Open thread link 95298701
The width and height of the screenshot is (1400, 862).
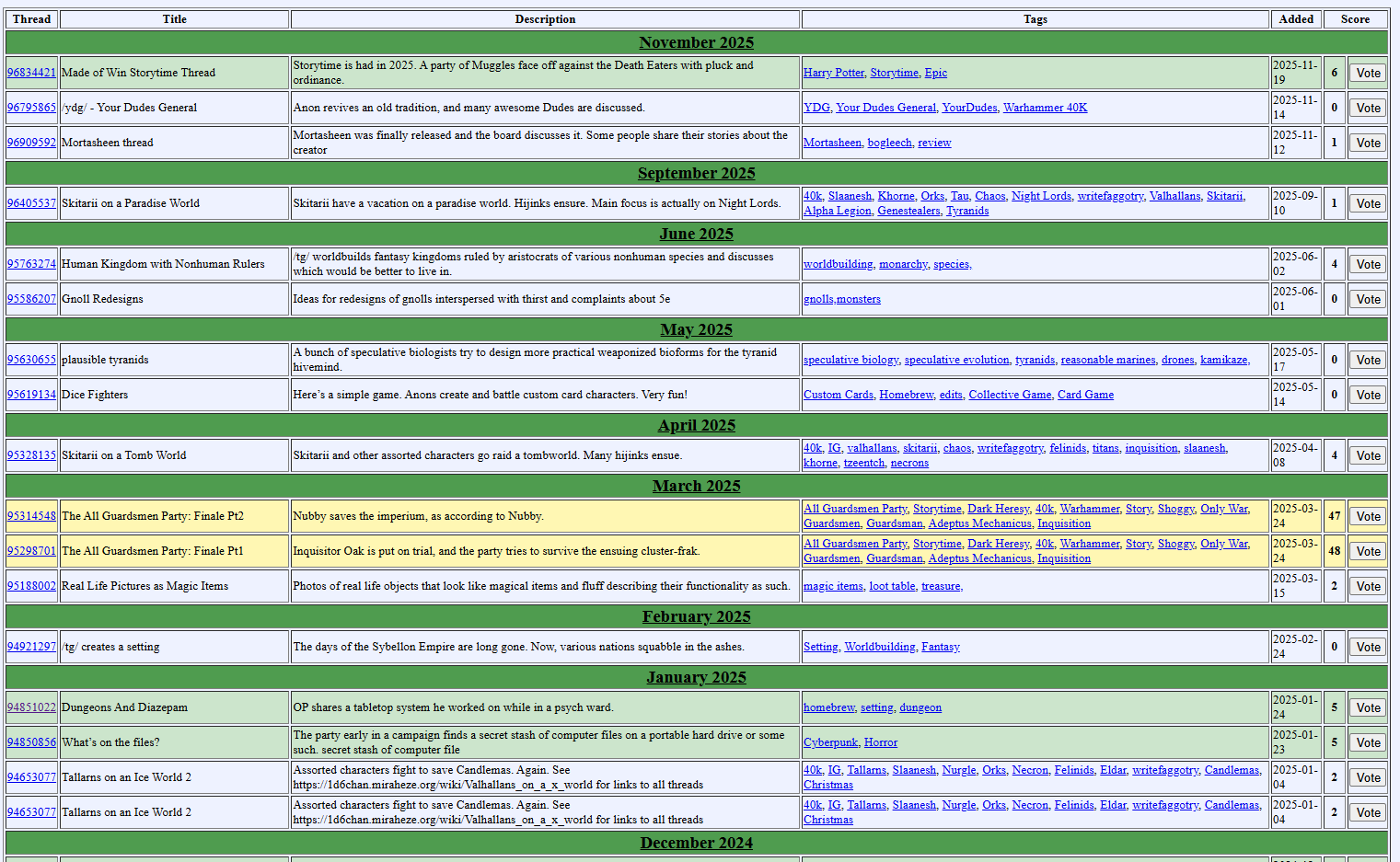(31, 551)
